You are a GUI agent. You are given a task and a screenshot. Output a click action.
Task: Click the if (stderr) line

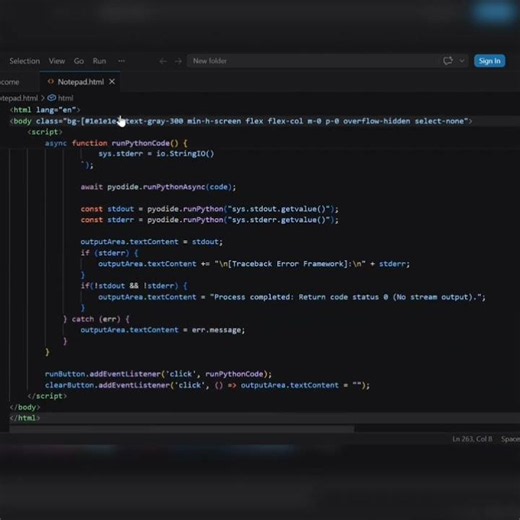point(109,253)
